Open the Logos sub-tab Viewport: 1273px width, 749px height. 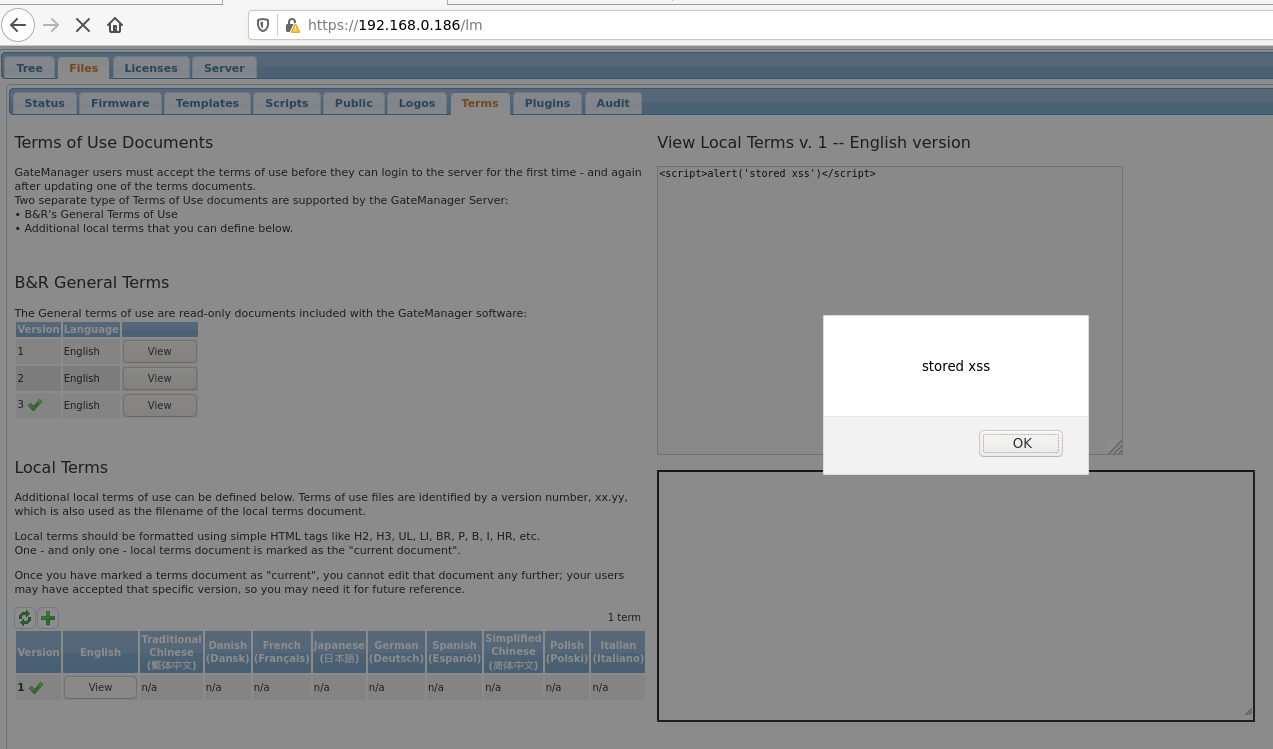[417, 103]
